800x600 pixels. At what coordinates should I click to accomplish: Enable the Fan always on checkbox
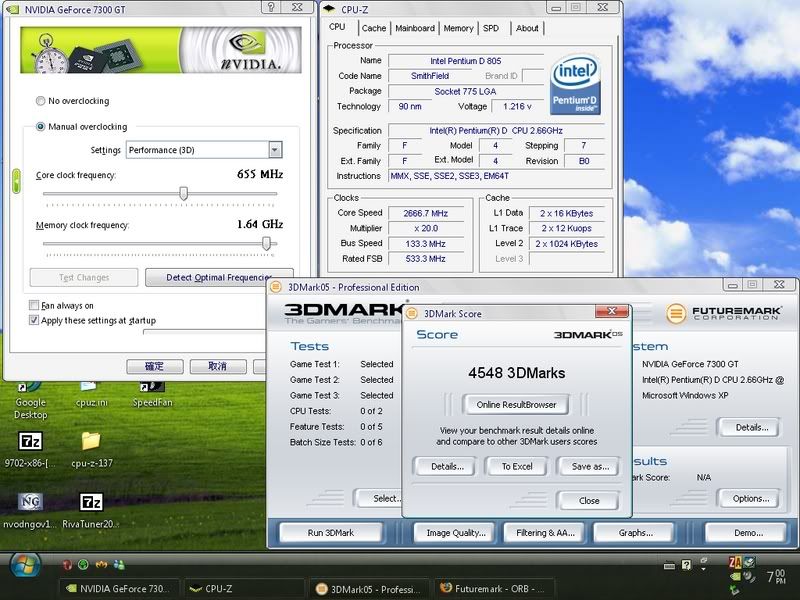(34, 306)
